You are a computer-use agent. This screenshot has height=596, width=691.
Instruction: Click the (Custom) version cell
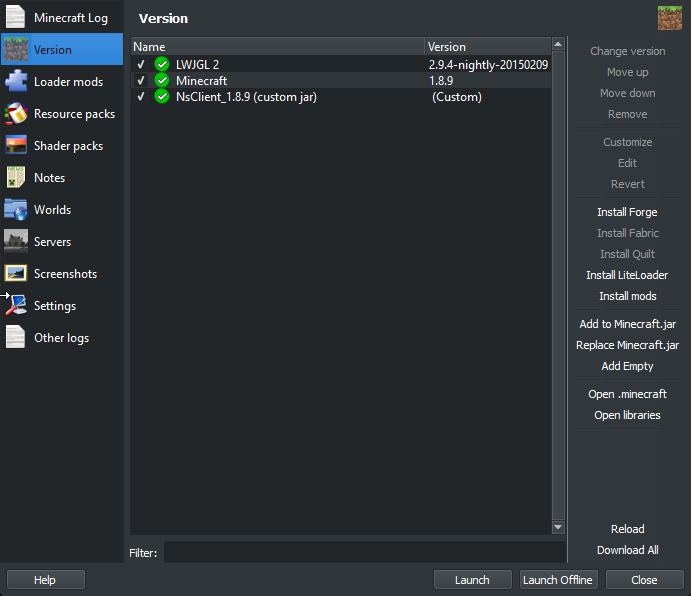pyautogui.click(x=457, y=97)
